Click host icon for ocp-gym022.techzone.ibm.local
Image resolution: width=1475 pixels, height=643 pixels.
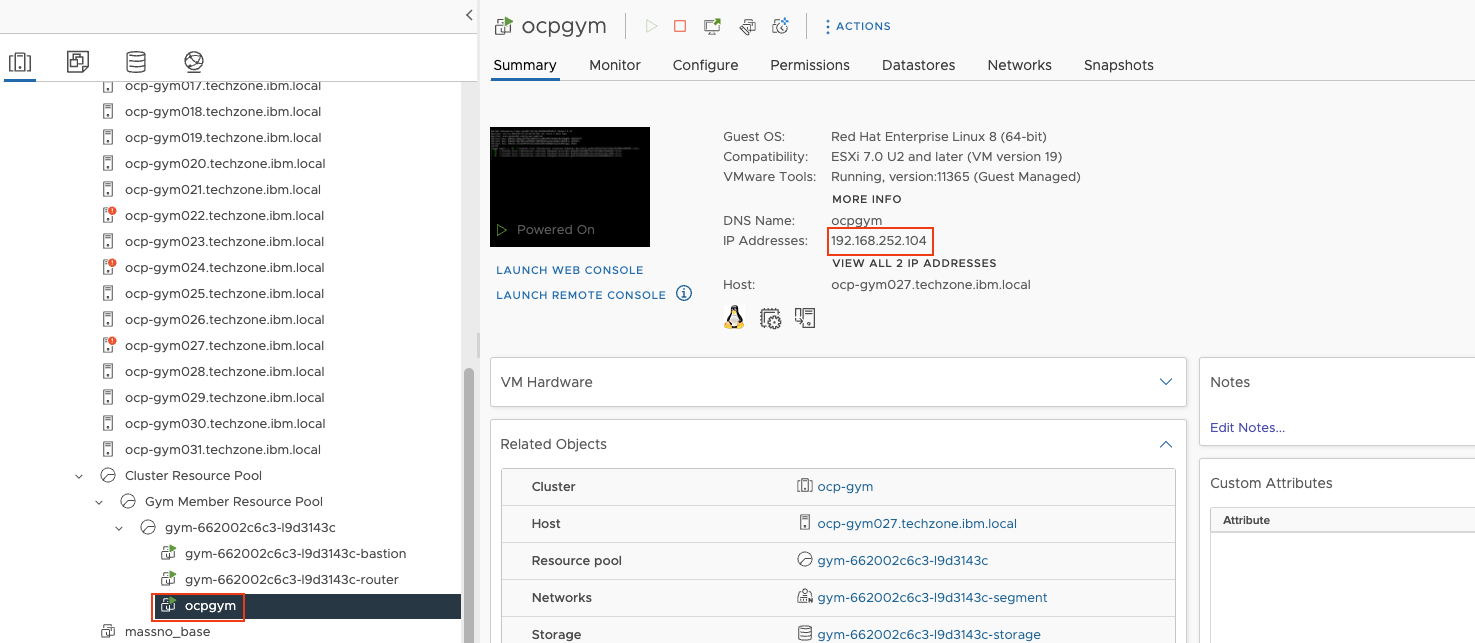click(109, 215)
